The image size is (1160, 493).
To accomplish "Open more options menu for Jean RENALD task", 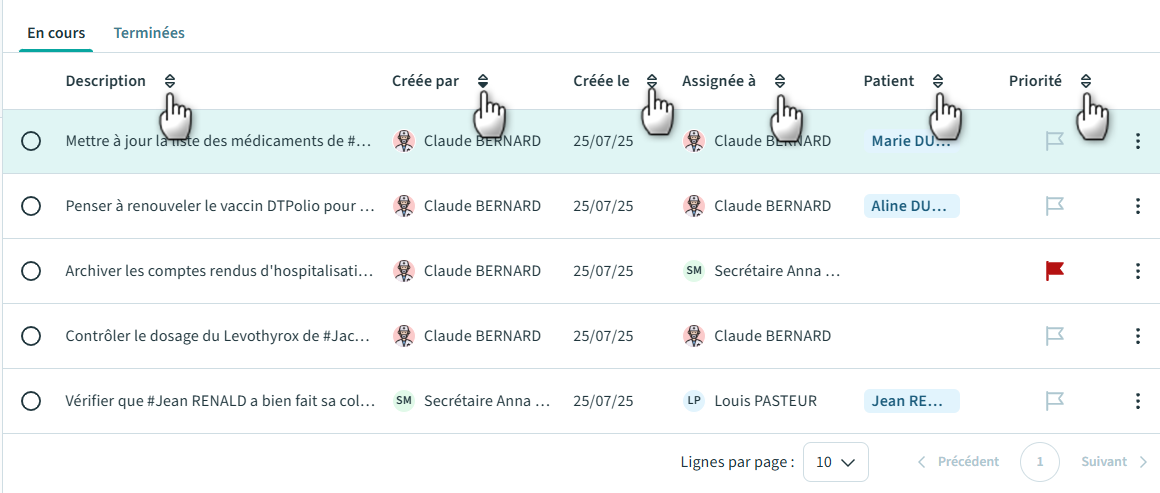I will point(1137,401).
